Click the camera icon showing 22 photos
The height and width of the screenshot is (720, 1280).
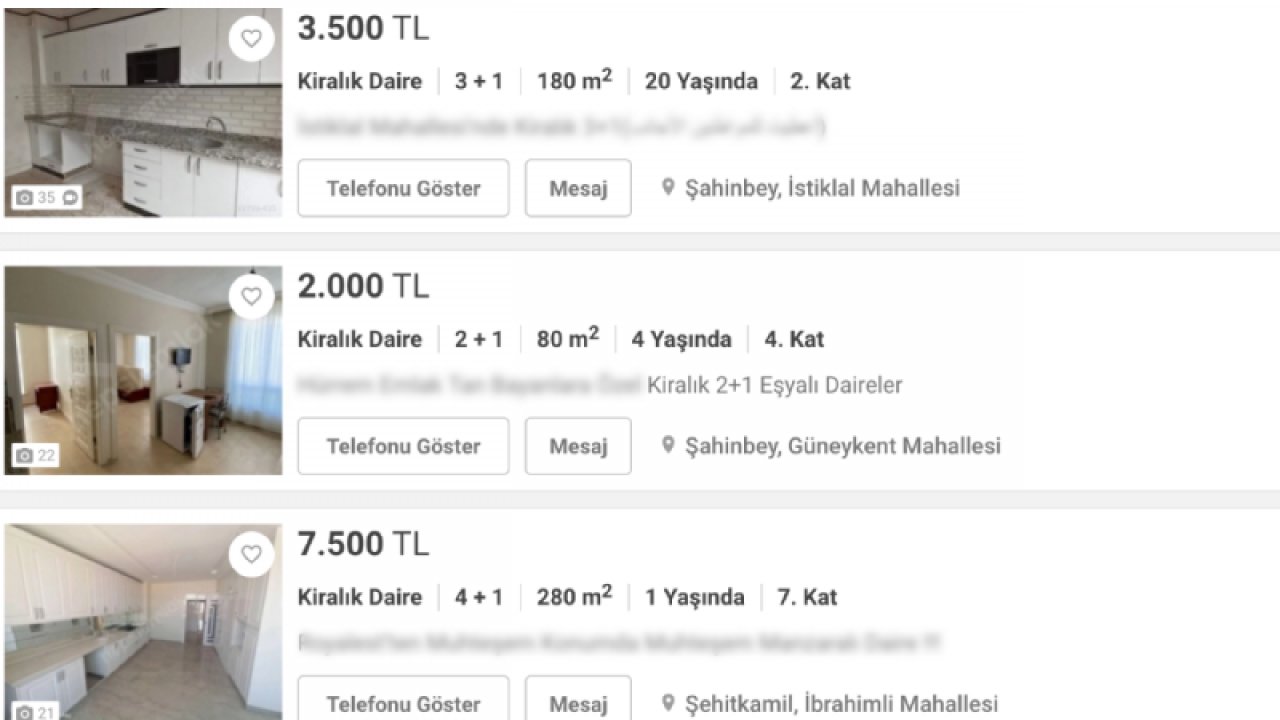24,455
